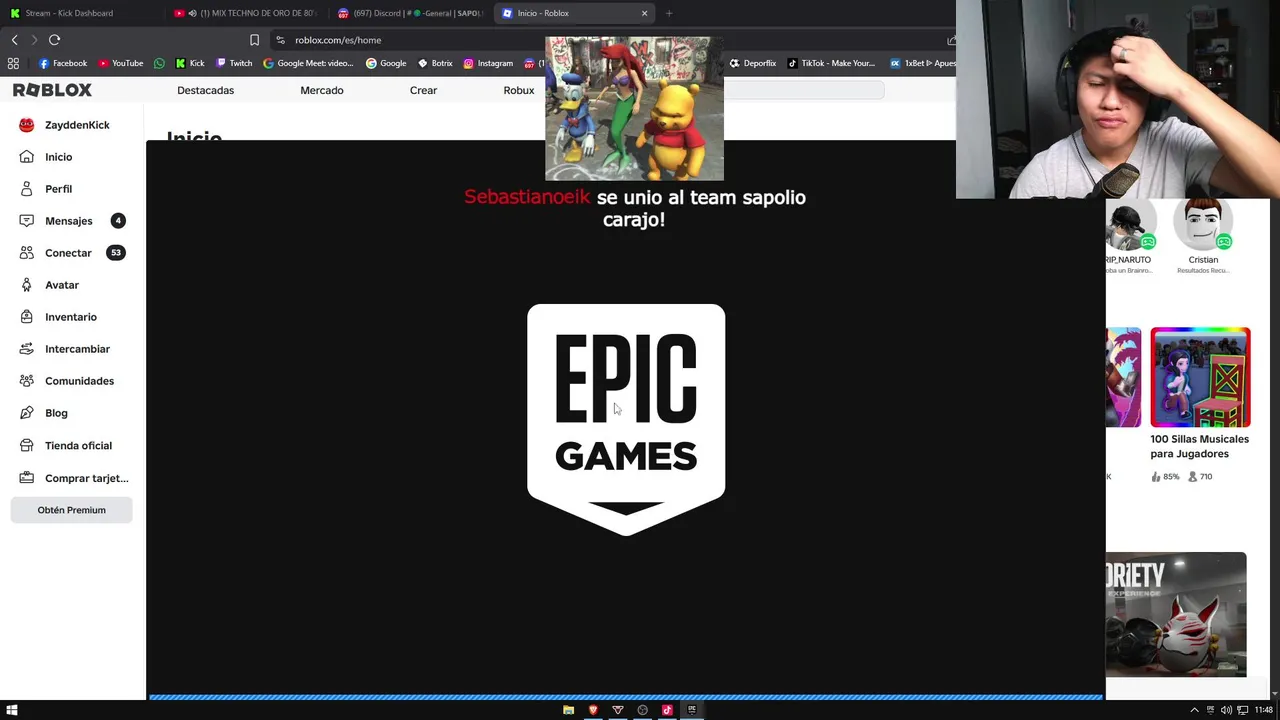Click the Conectar people icon
This screenshot has width=1280, height=720.
[x=26, y=253]
